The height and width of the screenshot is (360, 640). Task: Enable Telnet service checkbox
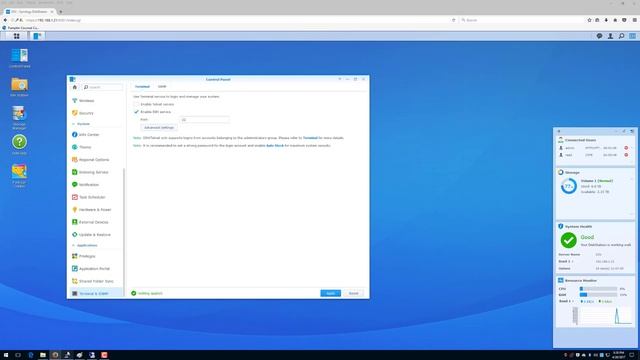[136, 104]
